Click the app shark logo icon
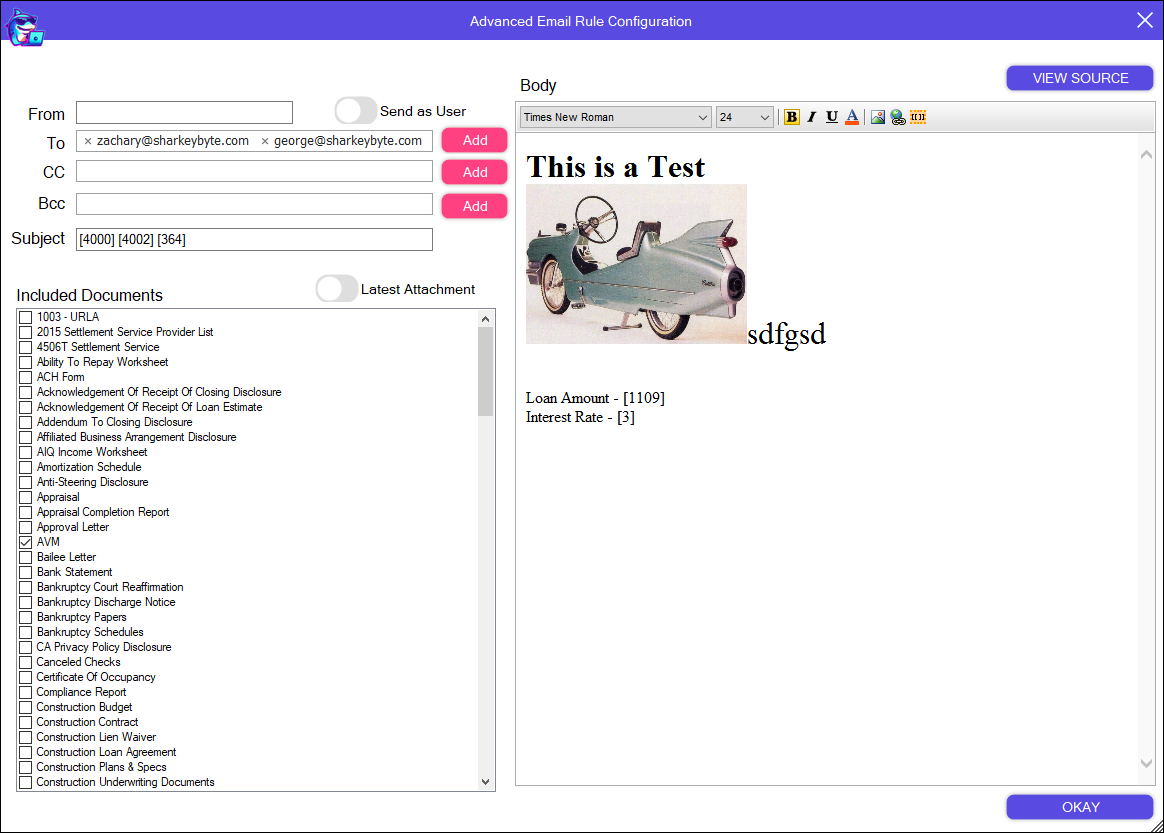 click(x=24, y=27)
